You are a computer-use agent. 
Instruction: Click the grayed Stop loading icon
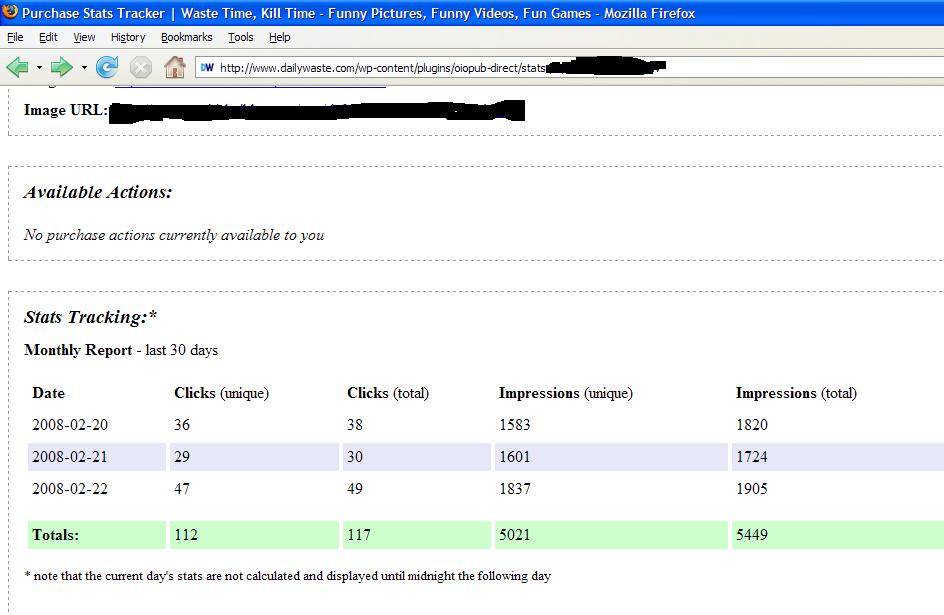click(x=141, y=67)
